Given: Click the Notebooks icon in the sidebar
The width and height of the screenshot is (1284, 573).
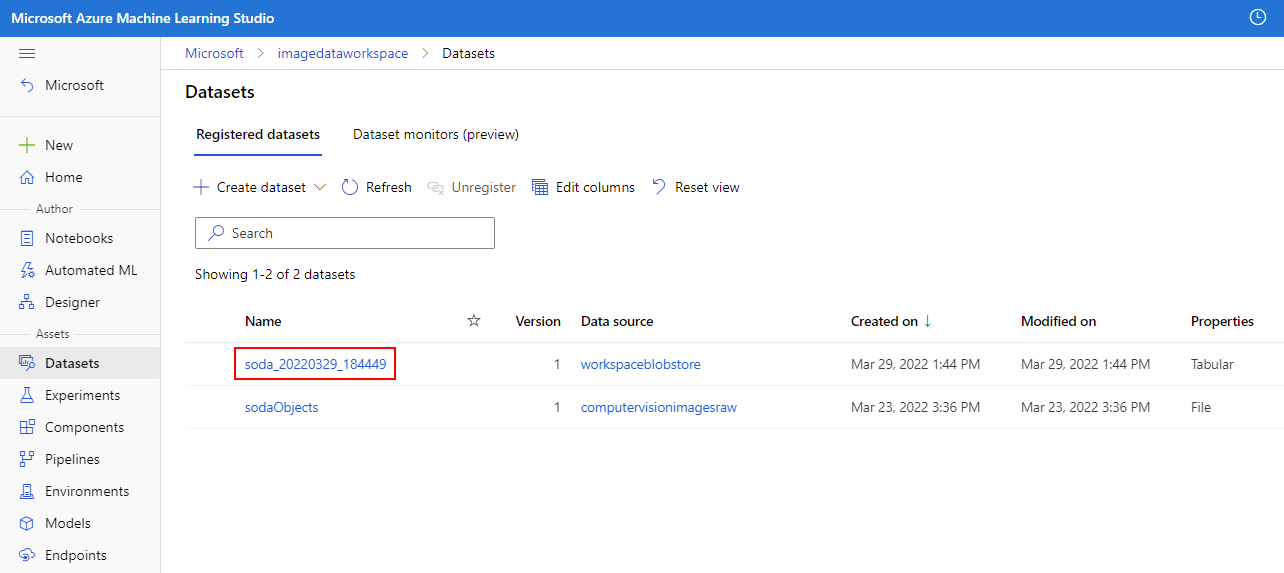Looking at the screenshot, I should [x=27, y=238].
